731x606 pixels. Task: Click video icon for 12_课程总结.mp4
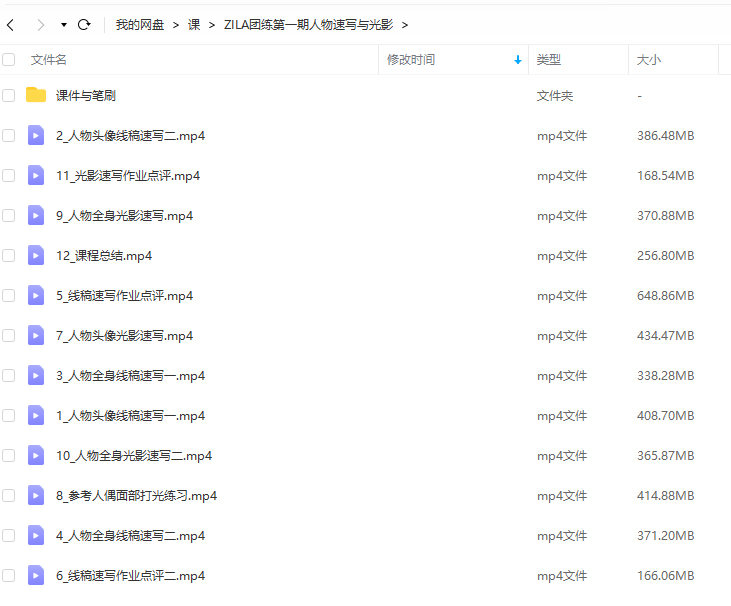(36, 256)
